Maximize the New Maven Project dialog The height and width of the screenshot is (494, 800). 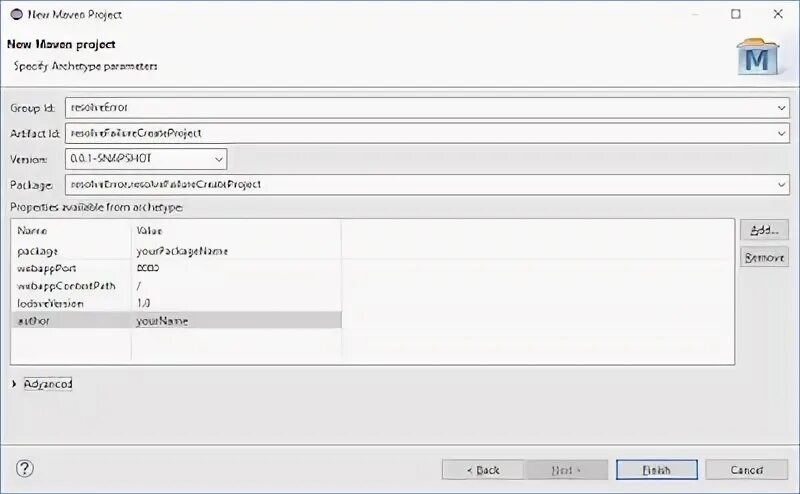pyautogui.click(x=736, y=14)
